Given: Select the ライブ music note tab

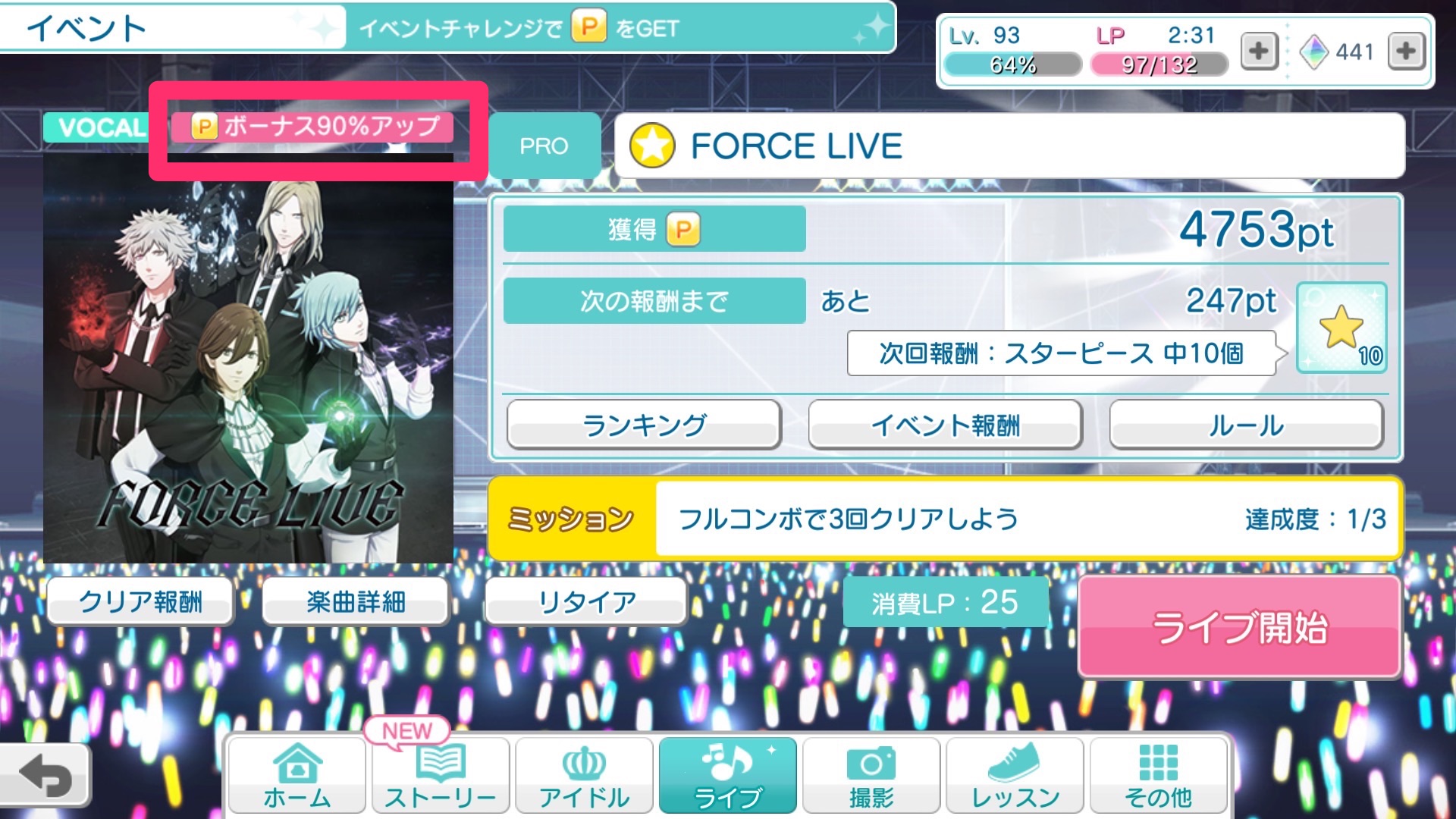Looking at the screenshot, I should 728,774.
